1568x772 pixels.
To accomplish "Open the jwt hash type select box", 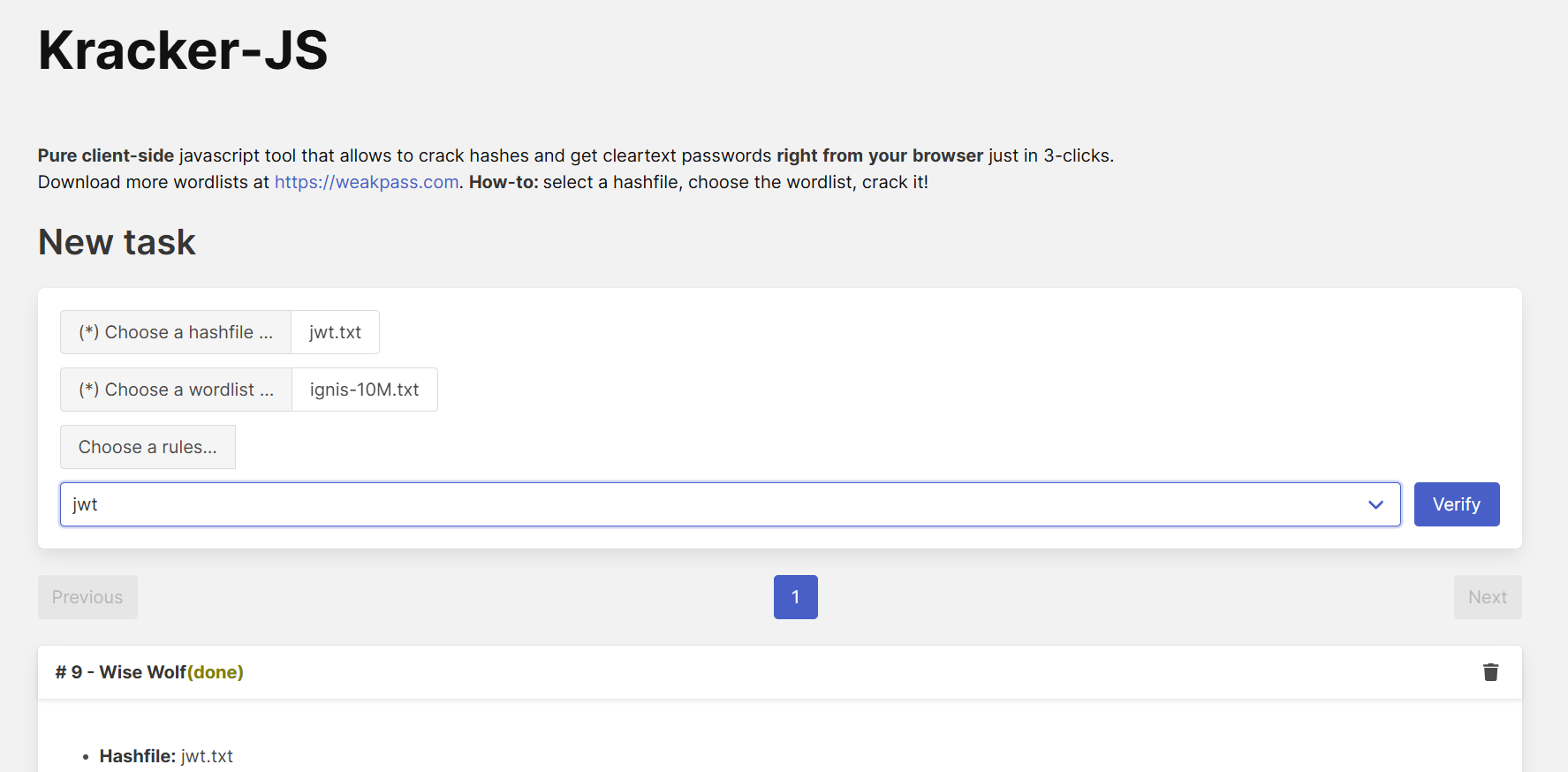I will pos(731,504).
